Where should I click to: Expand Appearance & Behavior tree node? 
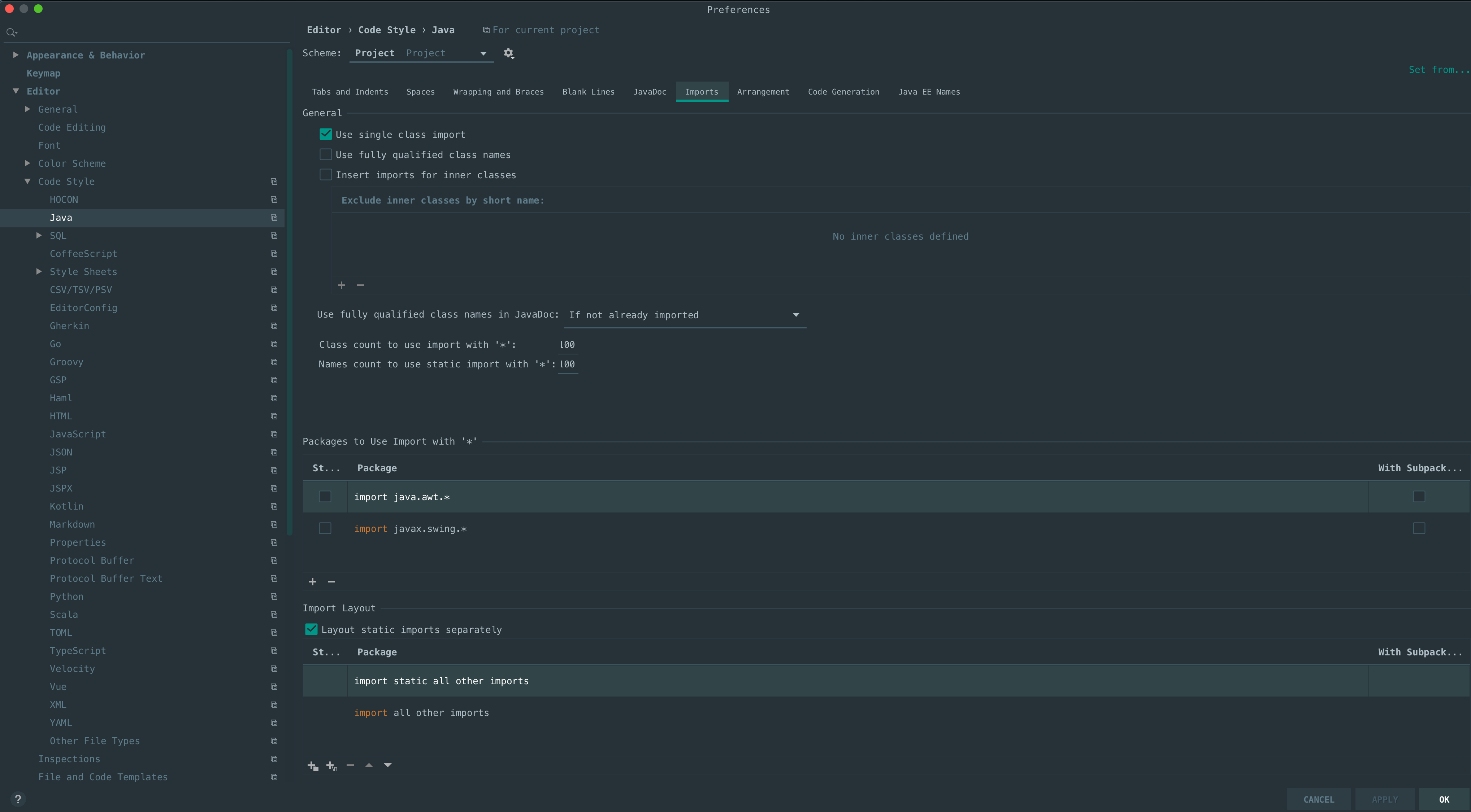[16, 55]
